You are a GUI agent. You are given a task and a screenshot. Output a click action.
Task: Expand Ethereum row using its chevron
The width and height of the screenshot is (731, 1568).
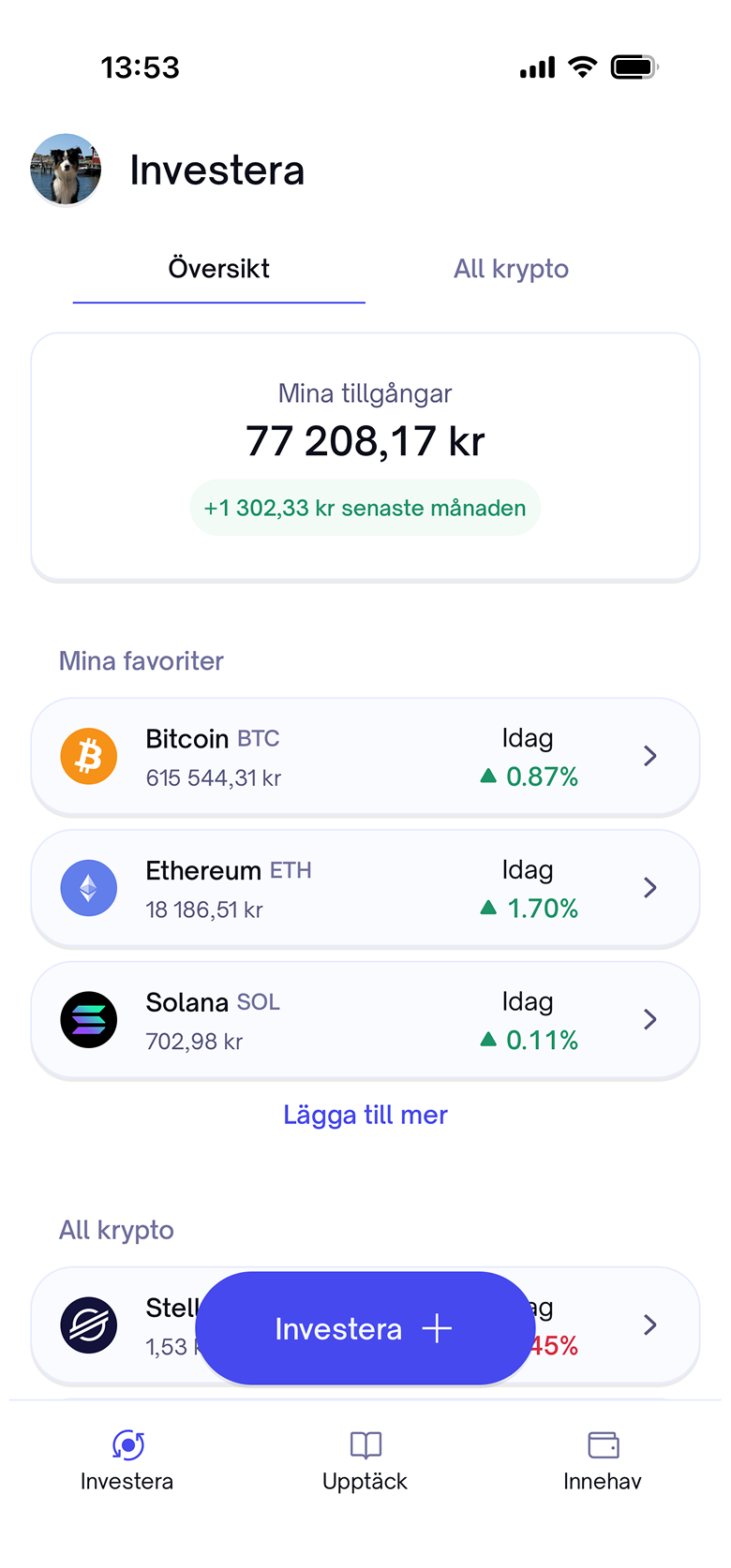pos(650,888)
